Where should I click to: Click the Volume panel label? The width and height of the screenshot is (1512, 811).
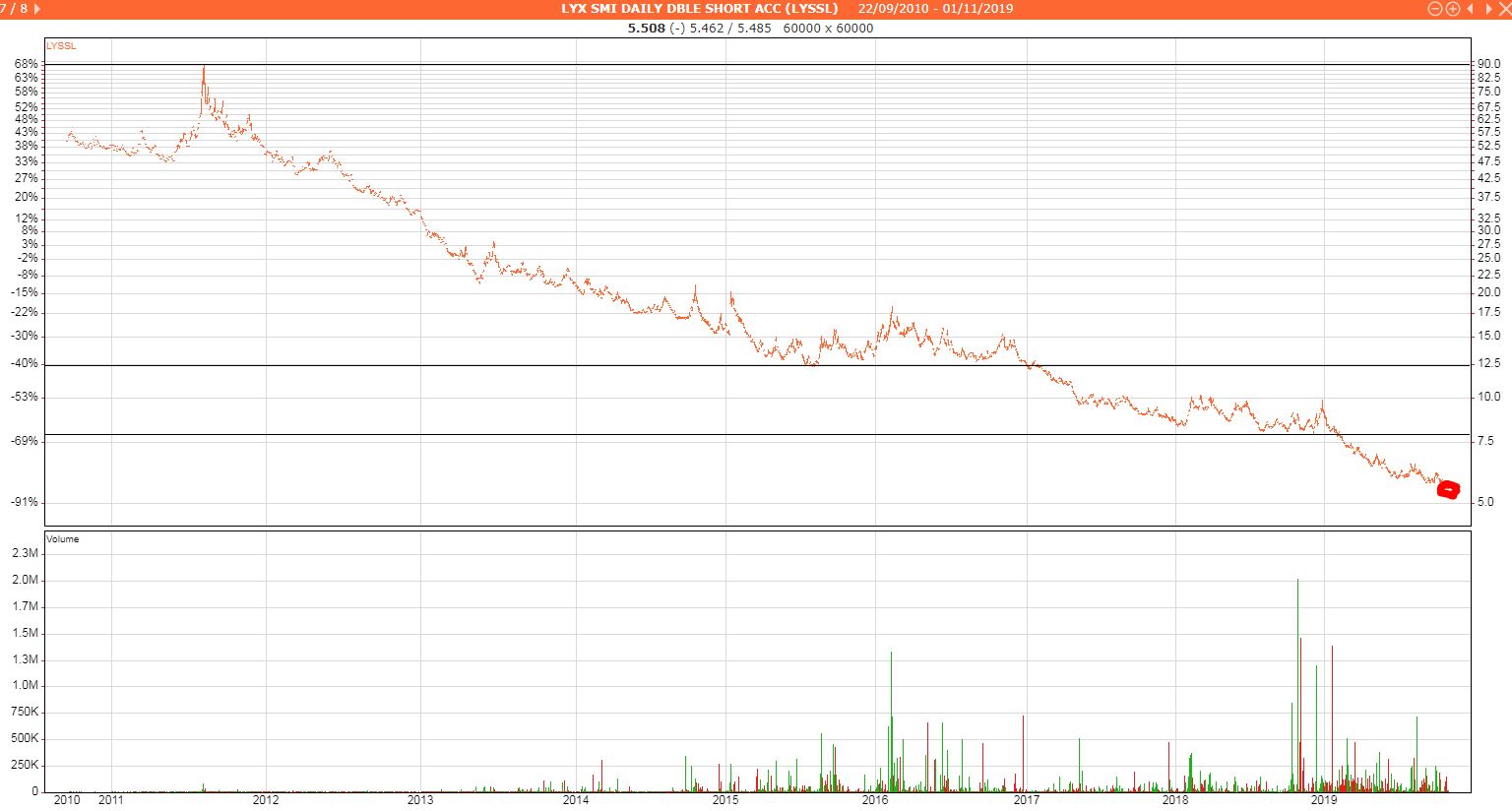click(x=63, y=539)
